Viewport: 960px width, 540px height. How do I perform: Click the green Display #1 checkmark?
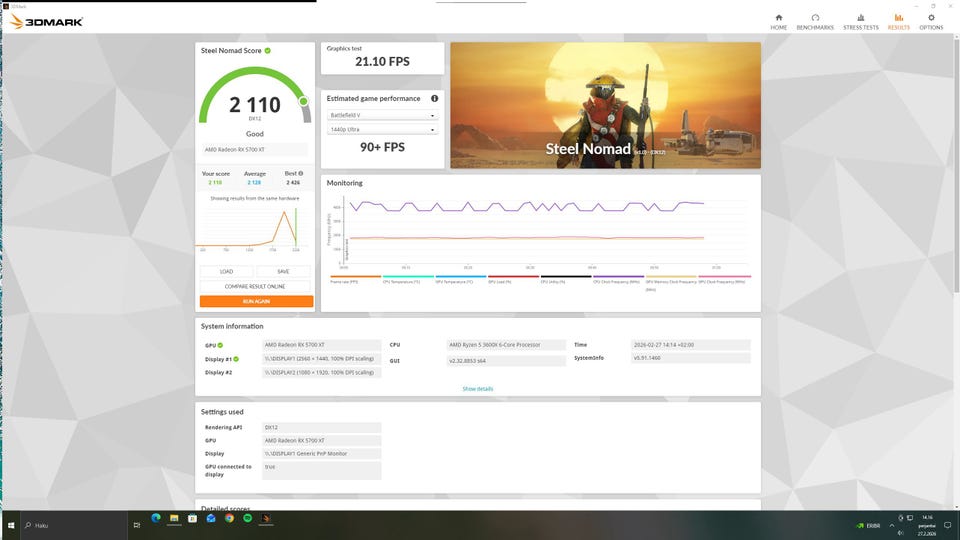coord(236,359)
